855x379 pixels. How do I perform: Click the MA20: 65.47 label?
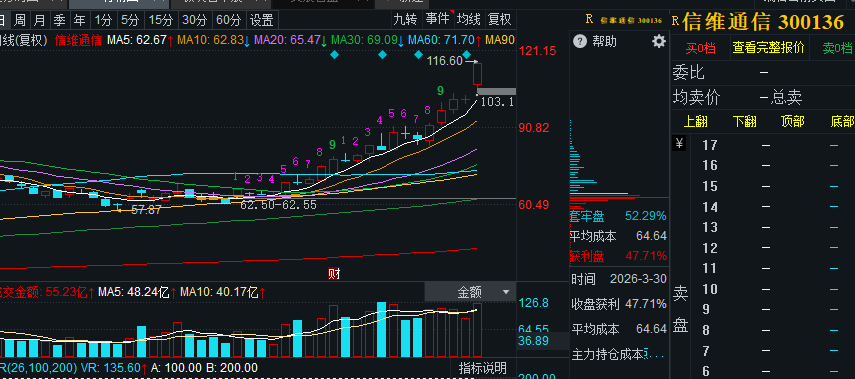pos(291,40)
